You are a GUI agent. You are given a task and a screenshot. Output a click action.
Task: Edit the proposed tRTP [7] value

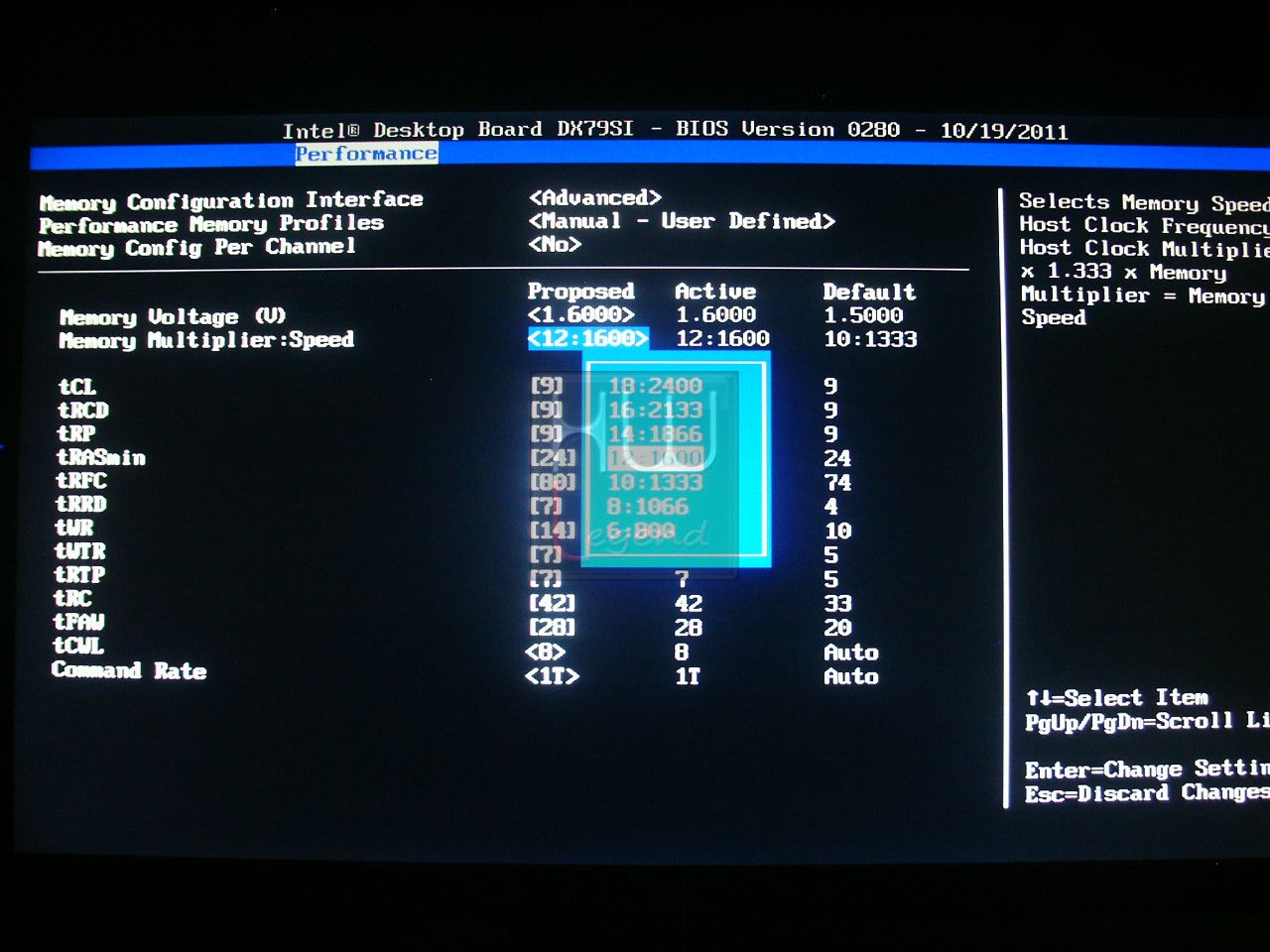[x=547, y=577]
